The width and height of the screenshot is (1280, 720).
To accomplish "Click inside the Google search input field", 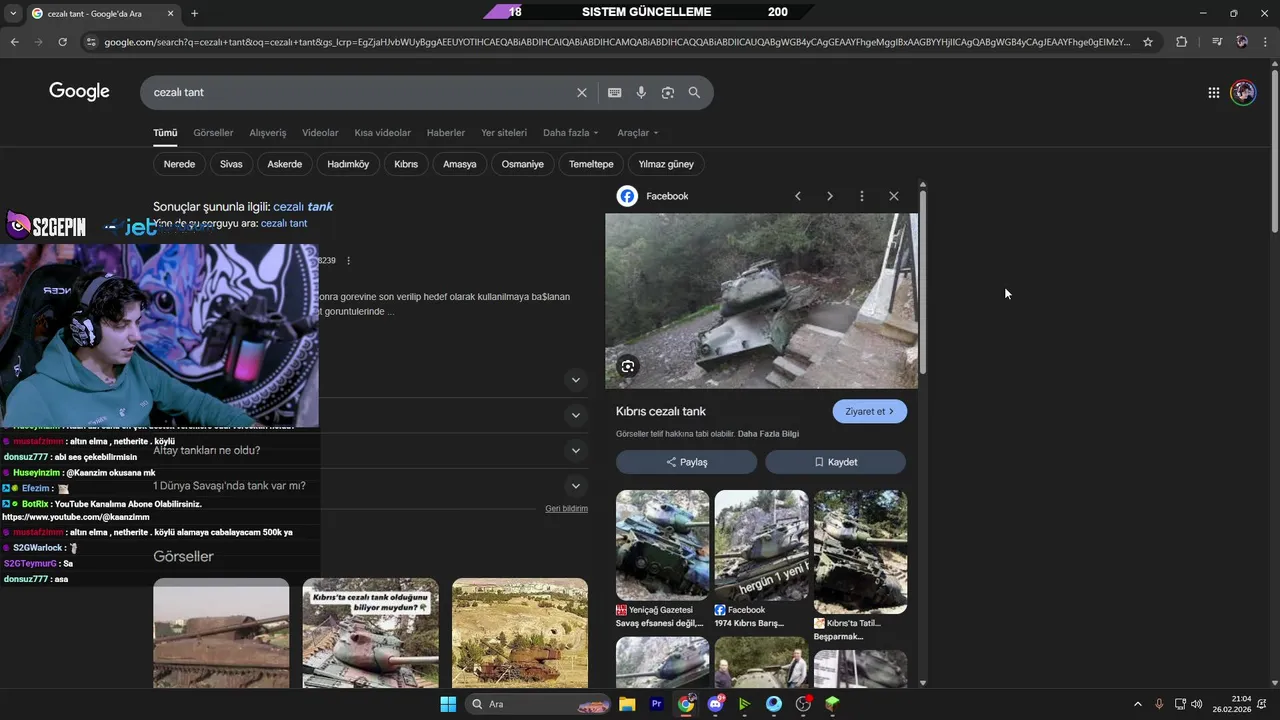I will [x=360, y=92].
